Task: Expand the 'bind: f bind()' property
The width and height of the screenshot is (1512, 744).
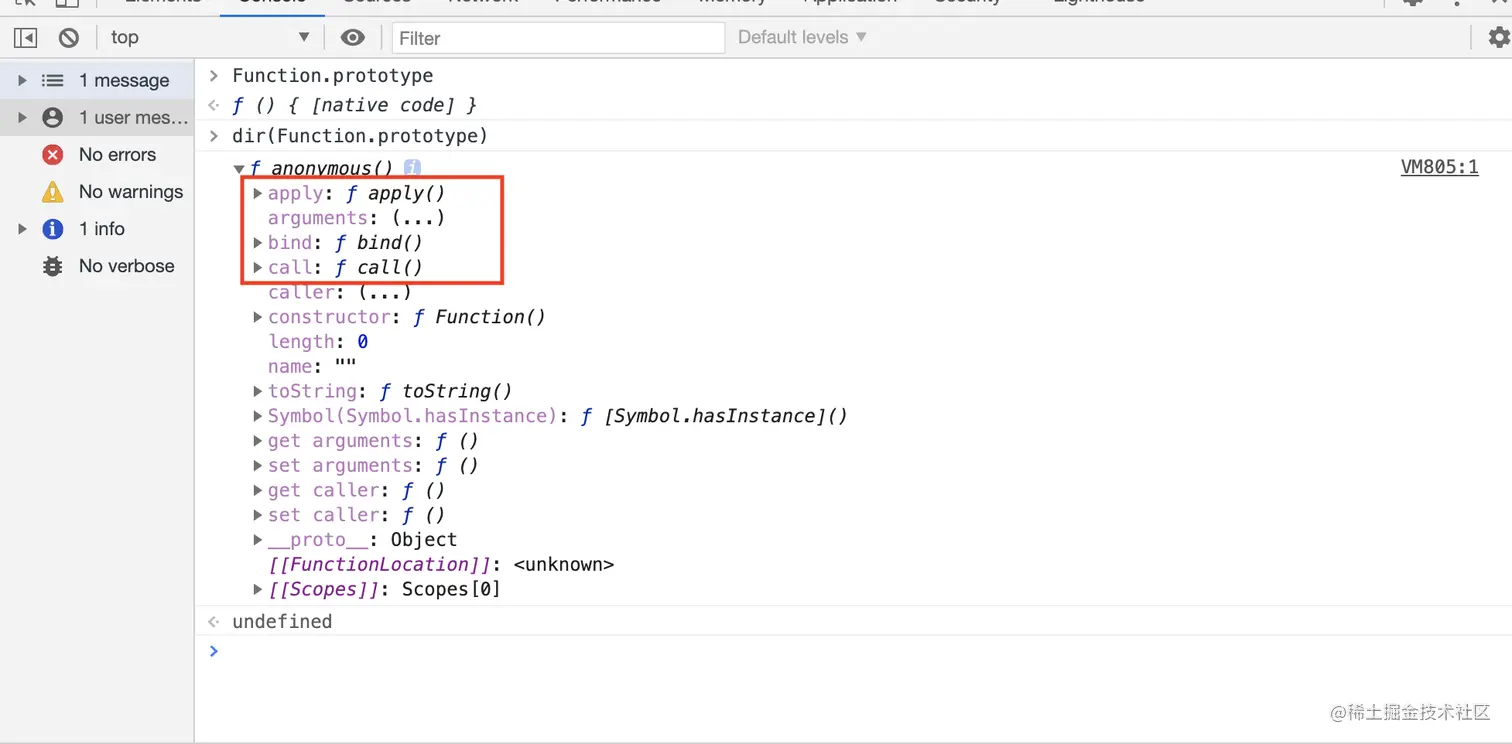Action: pos(258,242)
